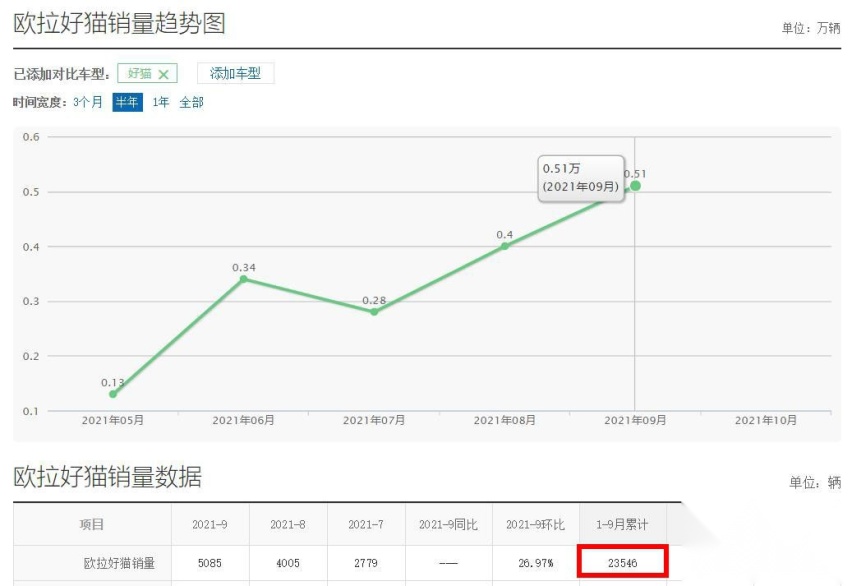Image resolution: width=852 pixels, height=586 pixels.
Task: Click the 2021年08月 x-axis label
Action: 505,420
